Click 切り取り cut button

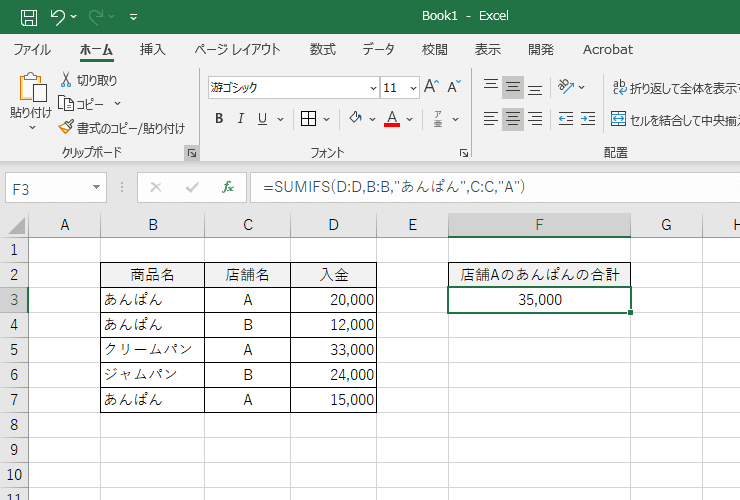coord(89,80)
